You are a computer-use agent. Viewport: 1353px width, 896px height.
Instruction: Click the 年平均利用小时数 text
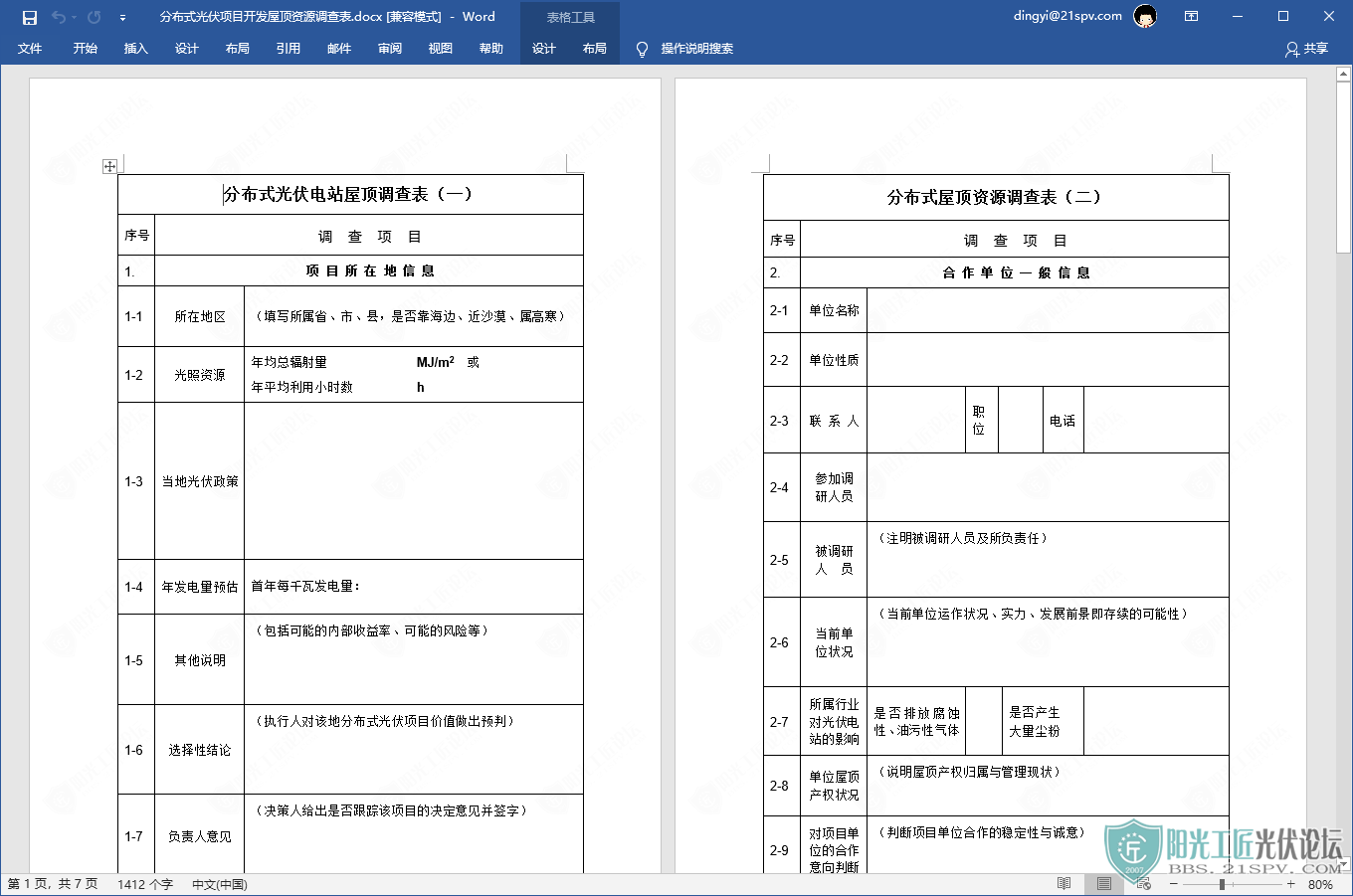click(x=301, y=387)
